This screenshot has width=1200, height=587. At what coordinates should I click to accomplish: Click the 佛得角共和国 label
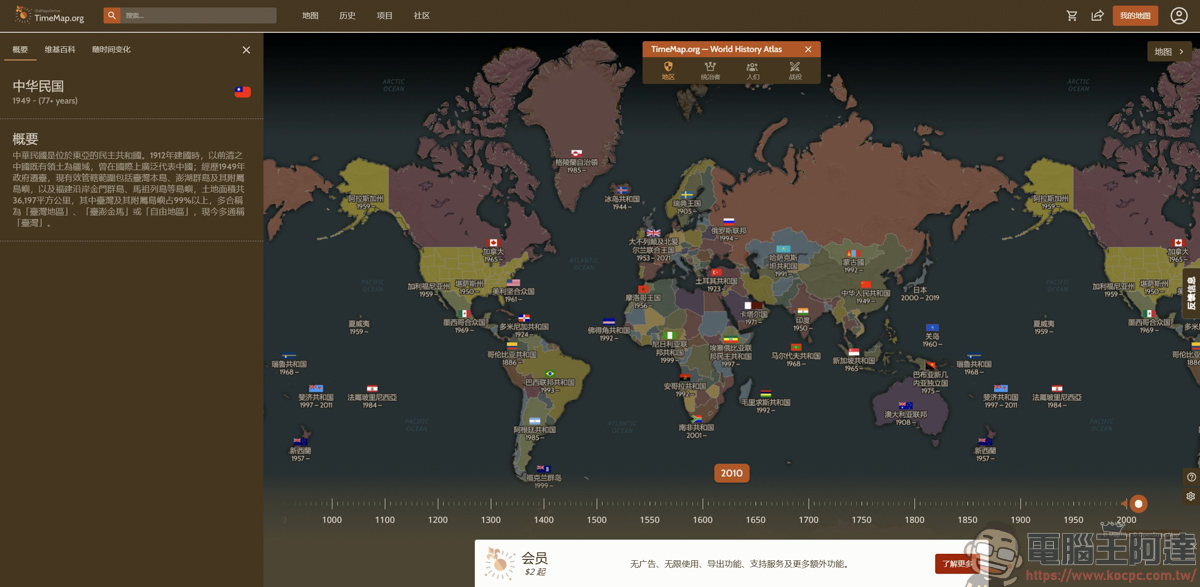point(609,330)
